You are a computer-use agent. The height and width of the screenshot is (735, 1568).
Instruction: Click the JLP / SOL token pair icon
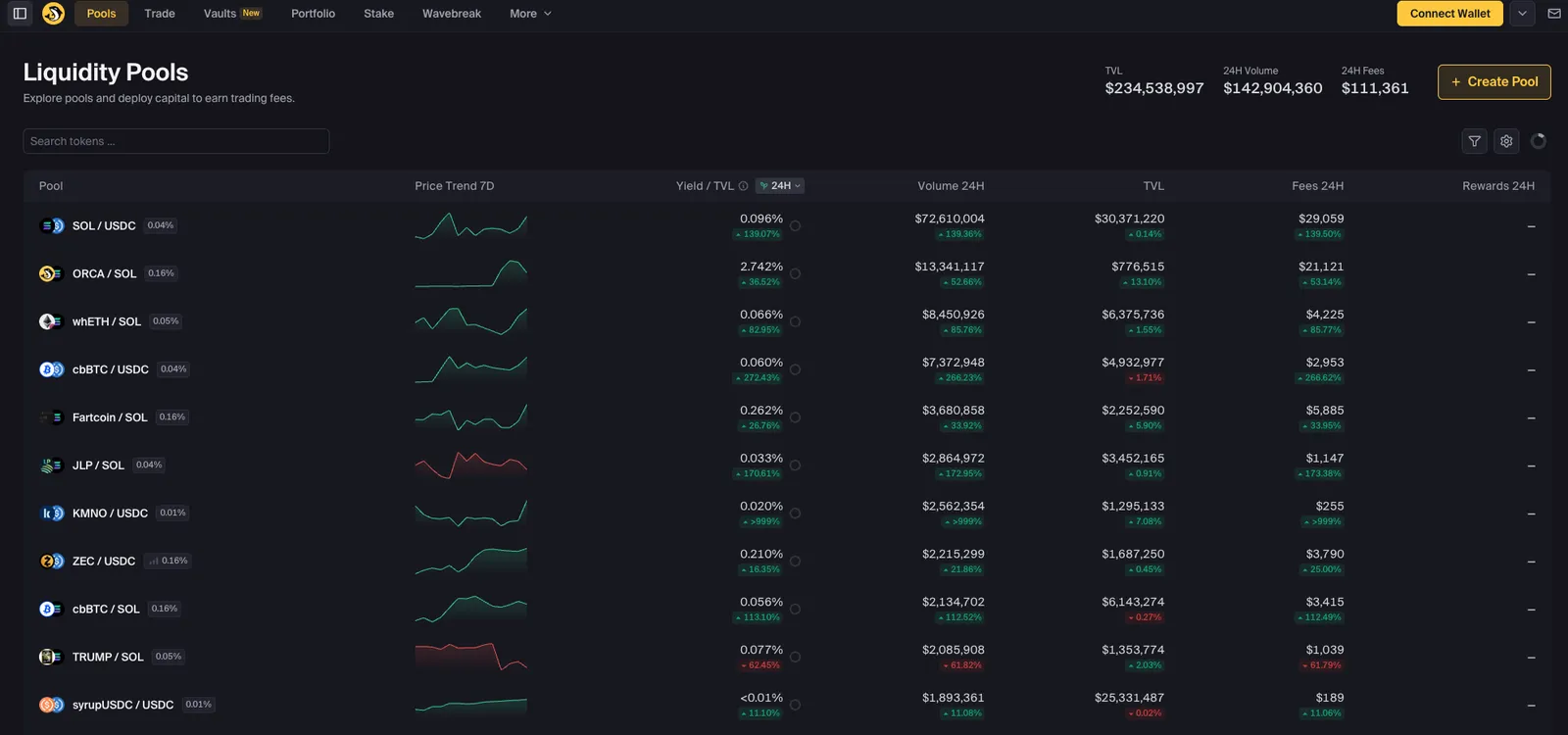(x=52, y=465)
